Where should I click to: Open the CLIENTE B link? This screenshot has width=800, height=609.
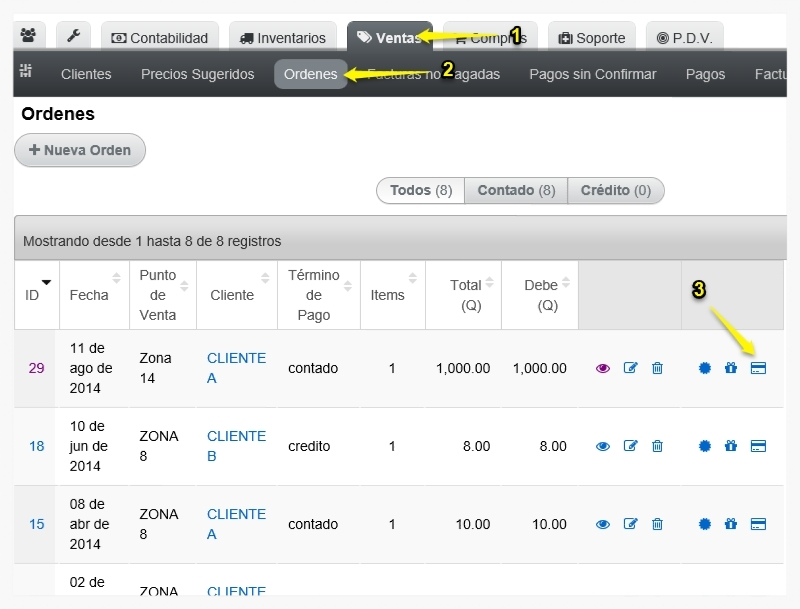236,446
